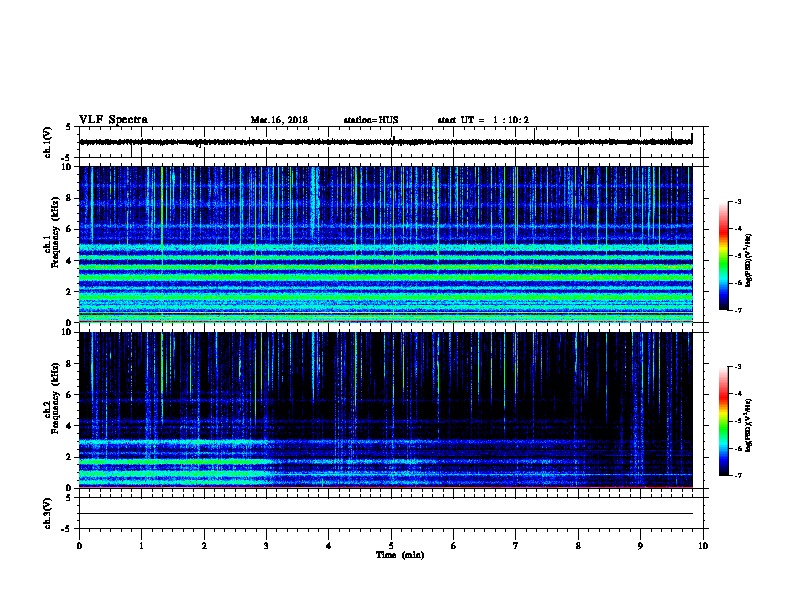Image resolution: width=792 pixels, height=612 pixels.
Task: Click inside the ch.2 spectrogram panel
Action: pos(385,410)
